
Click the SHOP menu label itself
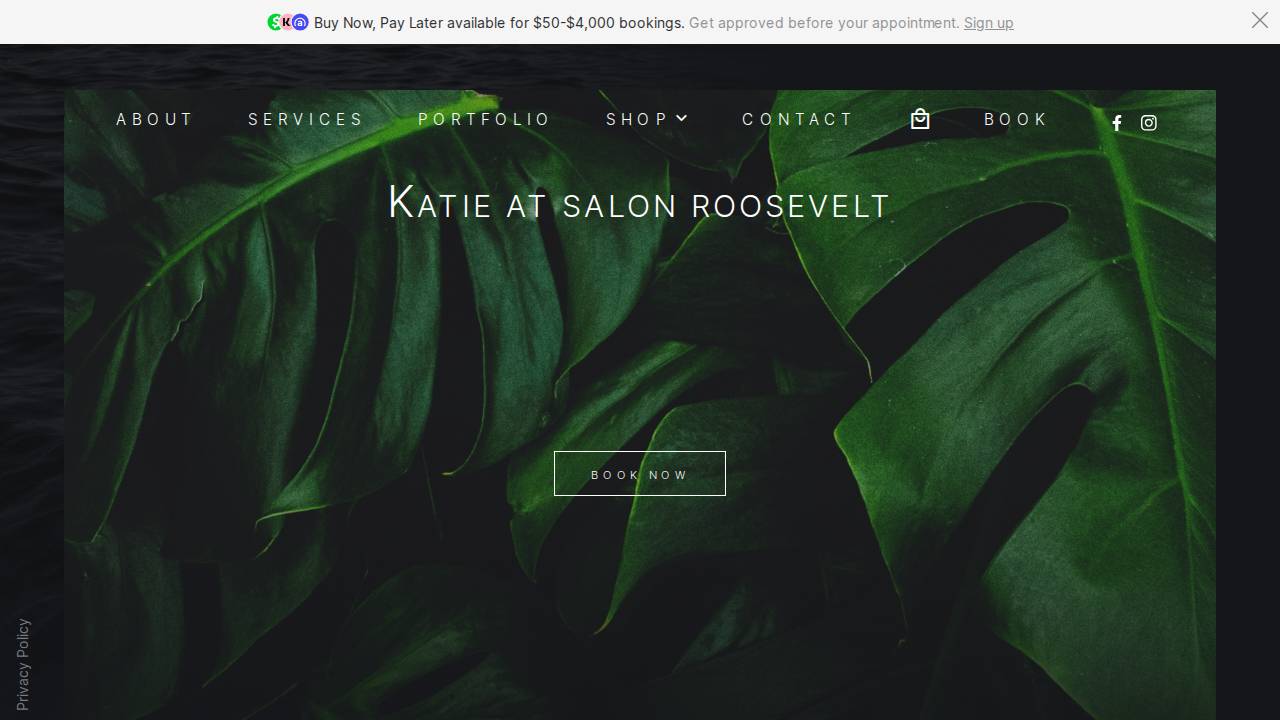(x=637, y=119)
